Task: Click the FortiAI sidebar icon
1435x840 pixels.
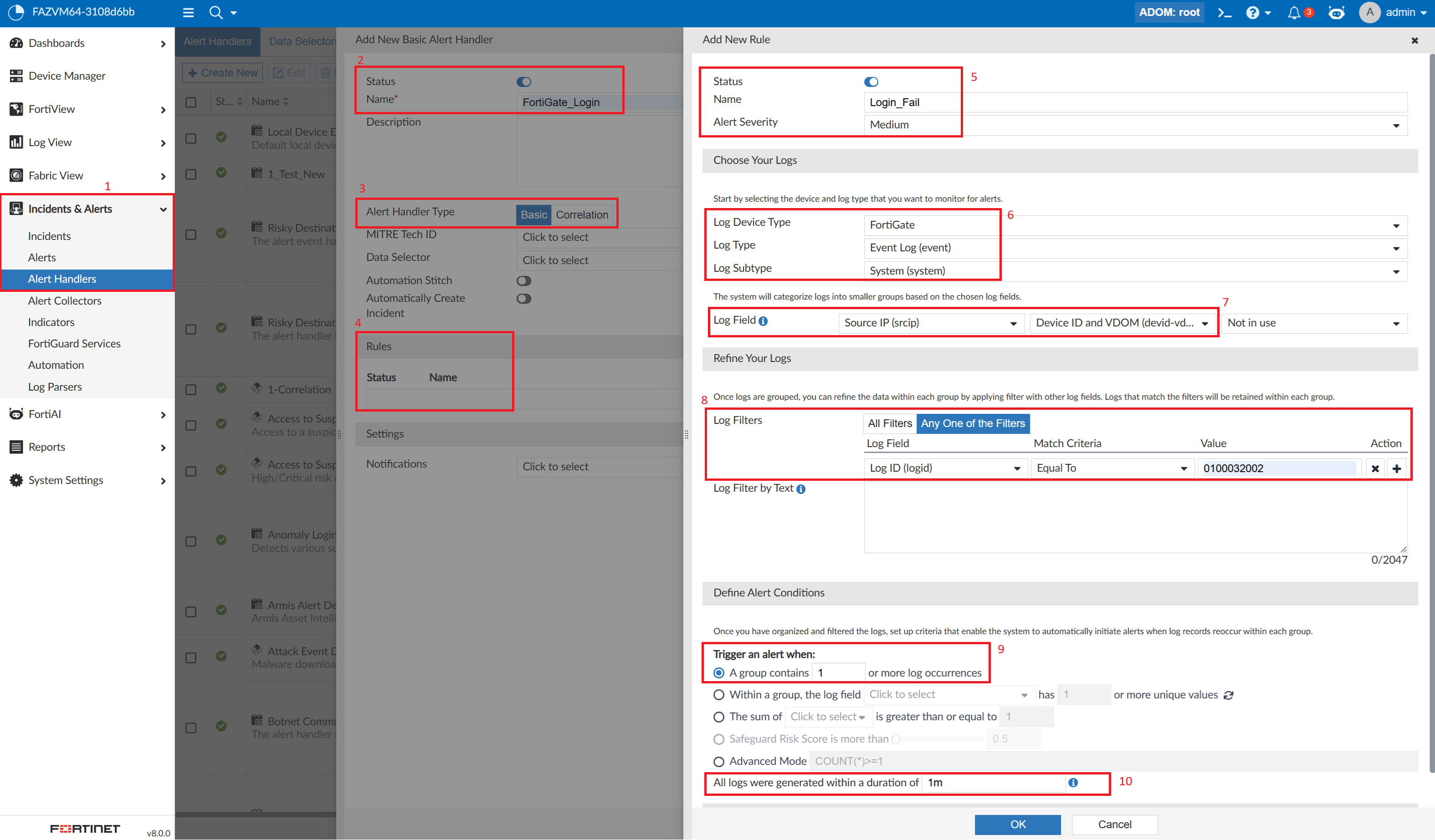Action: pos(16,414)
